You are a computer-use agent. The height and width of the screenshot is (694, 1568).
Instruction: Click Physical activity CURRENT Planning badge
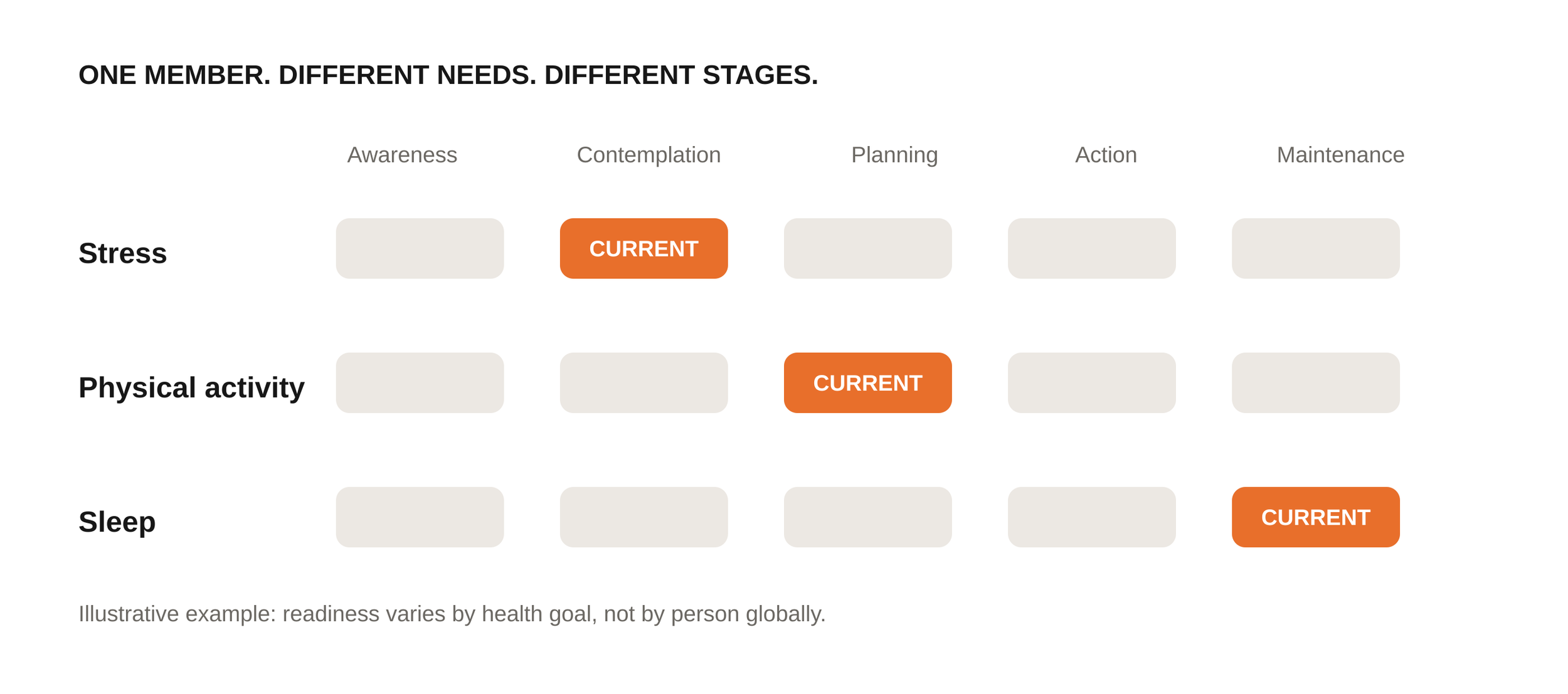(867, 382)
